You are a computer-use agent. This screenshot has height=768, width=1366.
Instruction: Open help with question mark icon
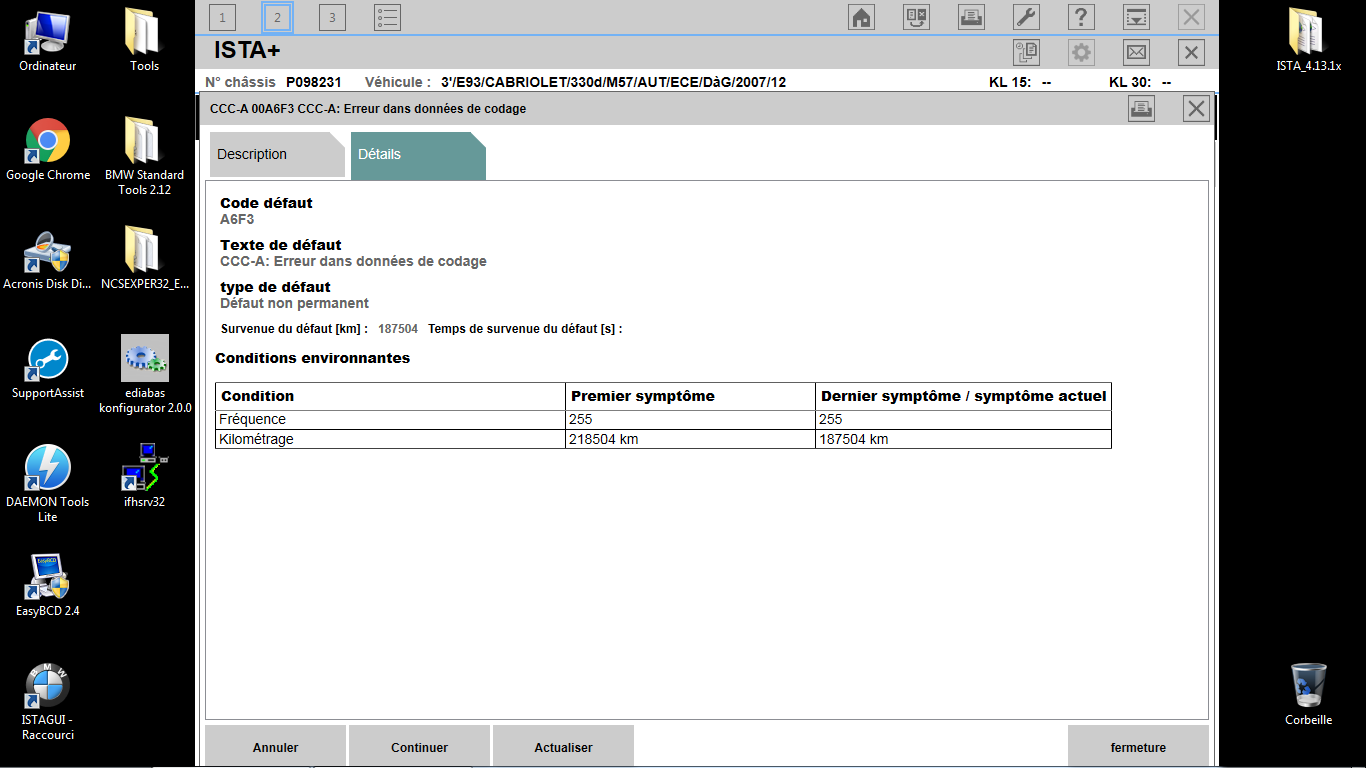click(1081, 17)
